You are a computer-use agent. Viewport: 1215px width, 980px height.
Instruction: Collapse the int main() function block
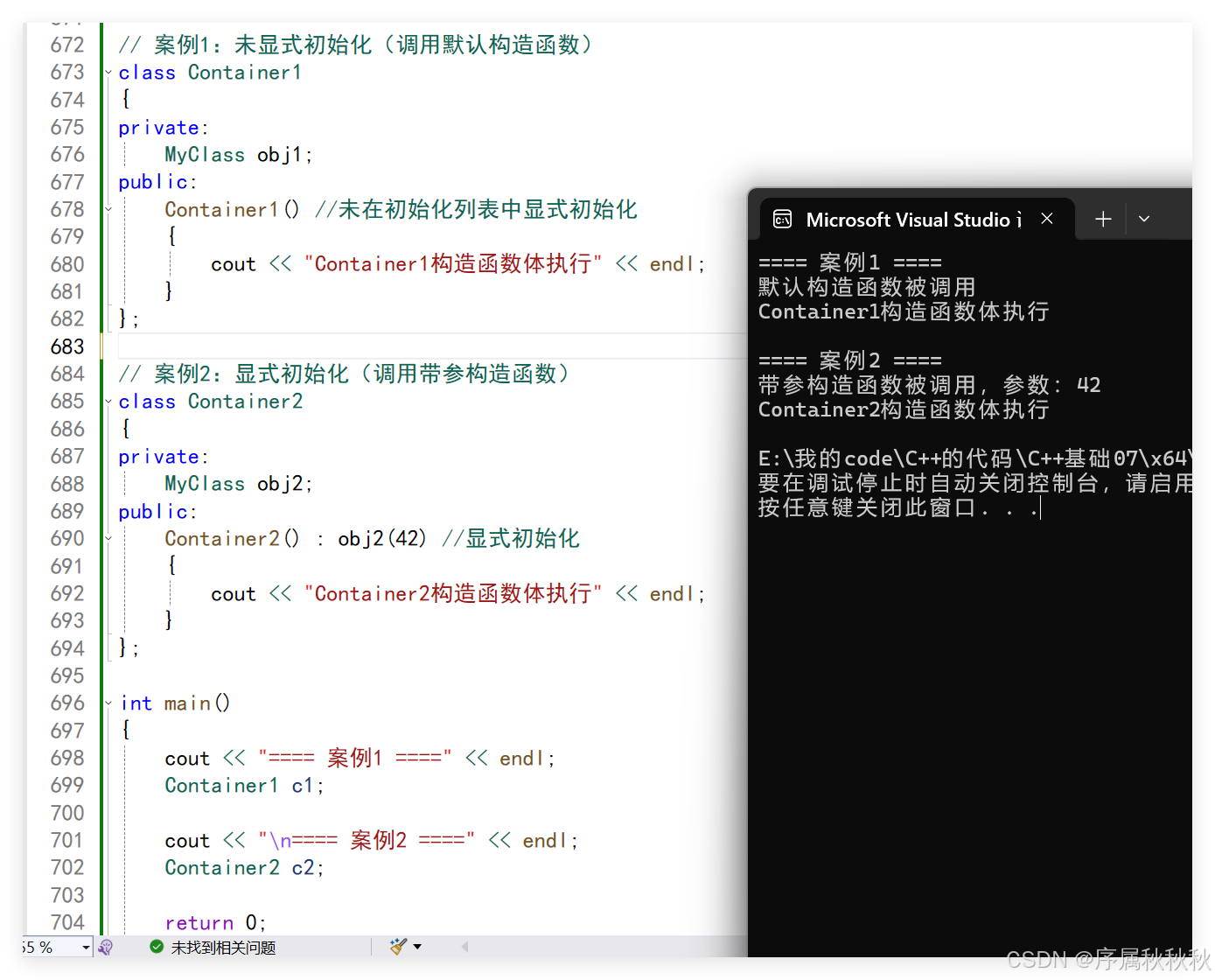pos(108,703)
